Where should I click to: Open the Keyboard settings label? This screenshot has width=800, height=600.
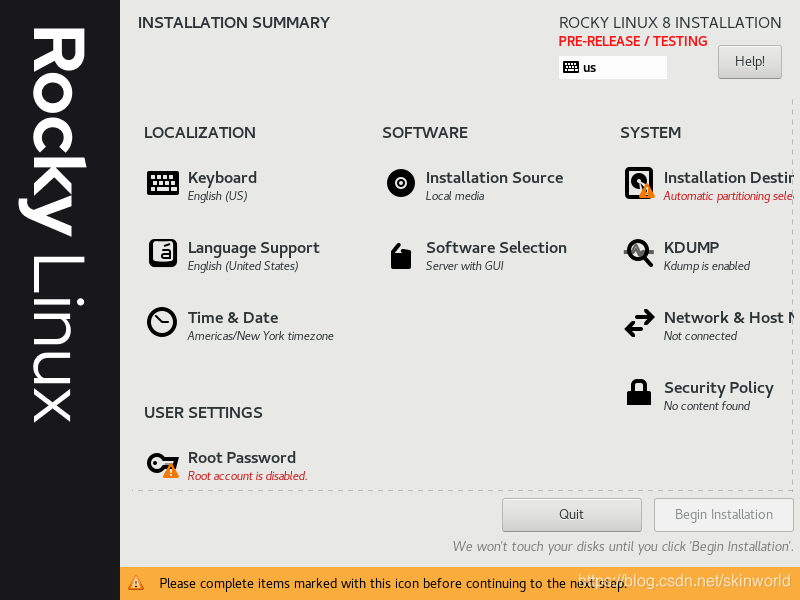tap(222, 178)
